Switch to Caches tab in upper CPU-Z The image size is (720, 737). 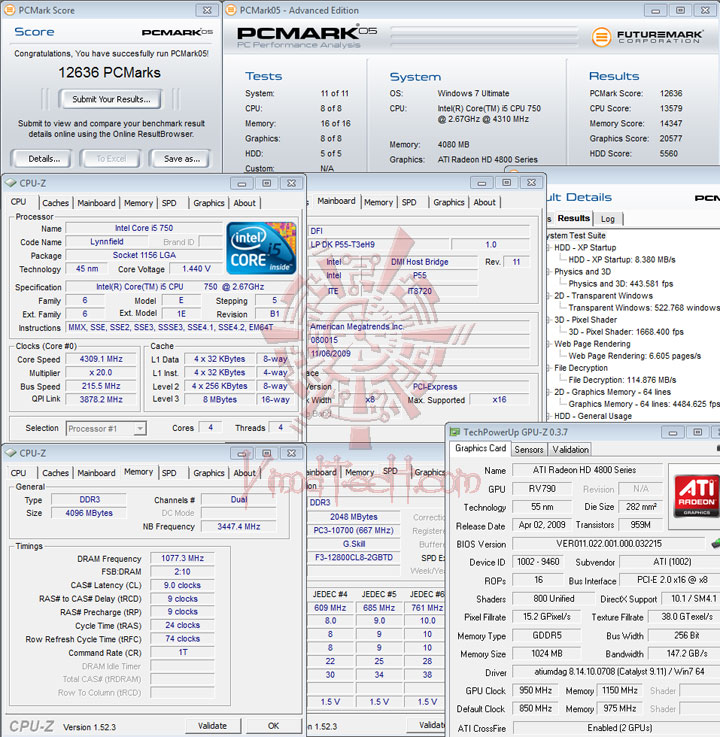(55, 203)
